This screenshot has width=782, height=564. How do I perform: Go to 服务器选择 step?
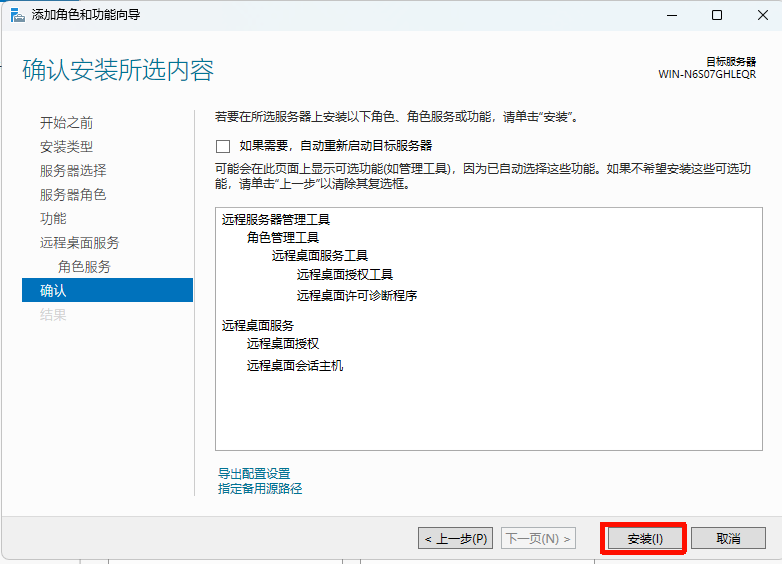pyautogui.click(x=72, y=171)
